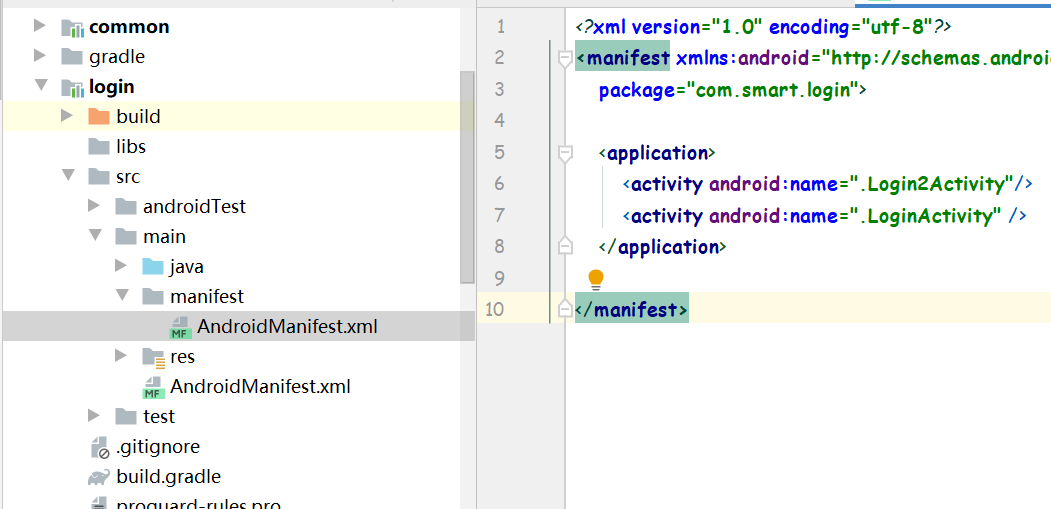
Task: Select the libs folder label
Action: tap(131, 146)
